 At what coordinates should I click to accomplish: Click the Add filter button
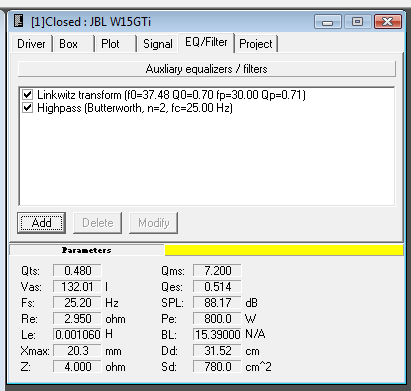tap(41, 223)
